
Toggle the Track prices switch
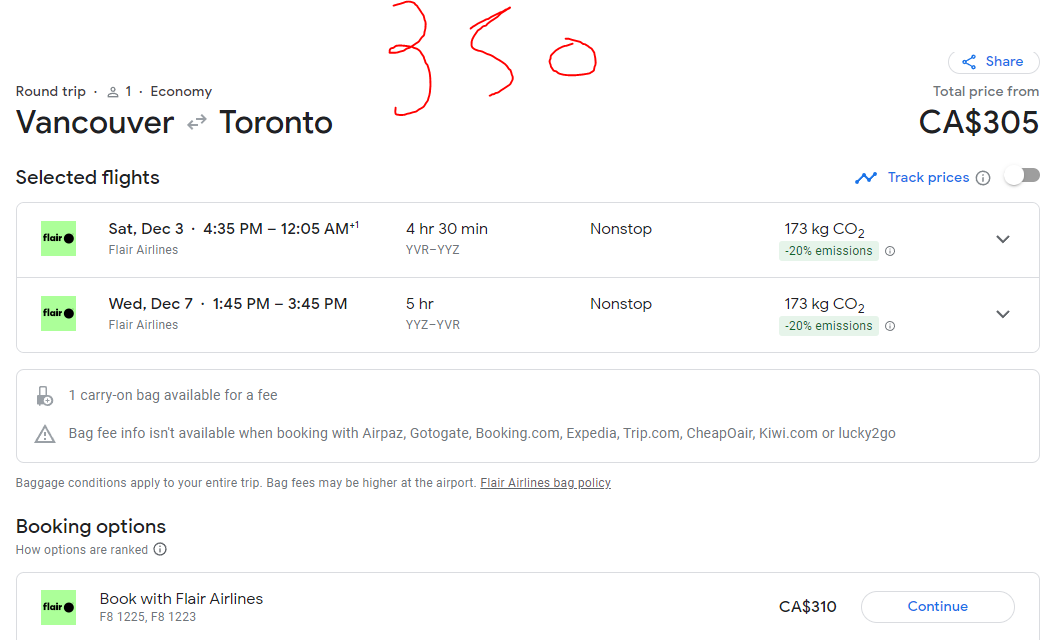[1021, 176]
